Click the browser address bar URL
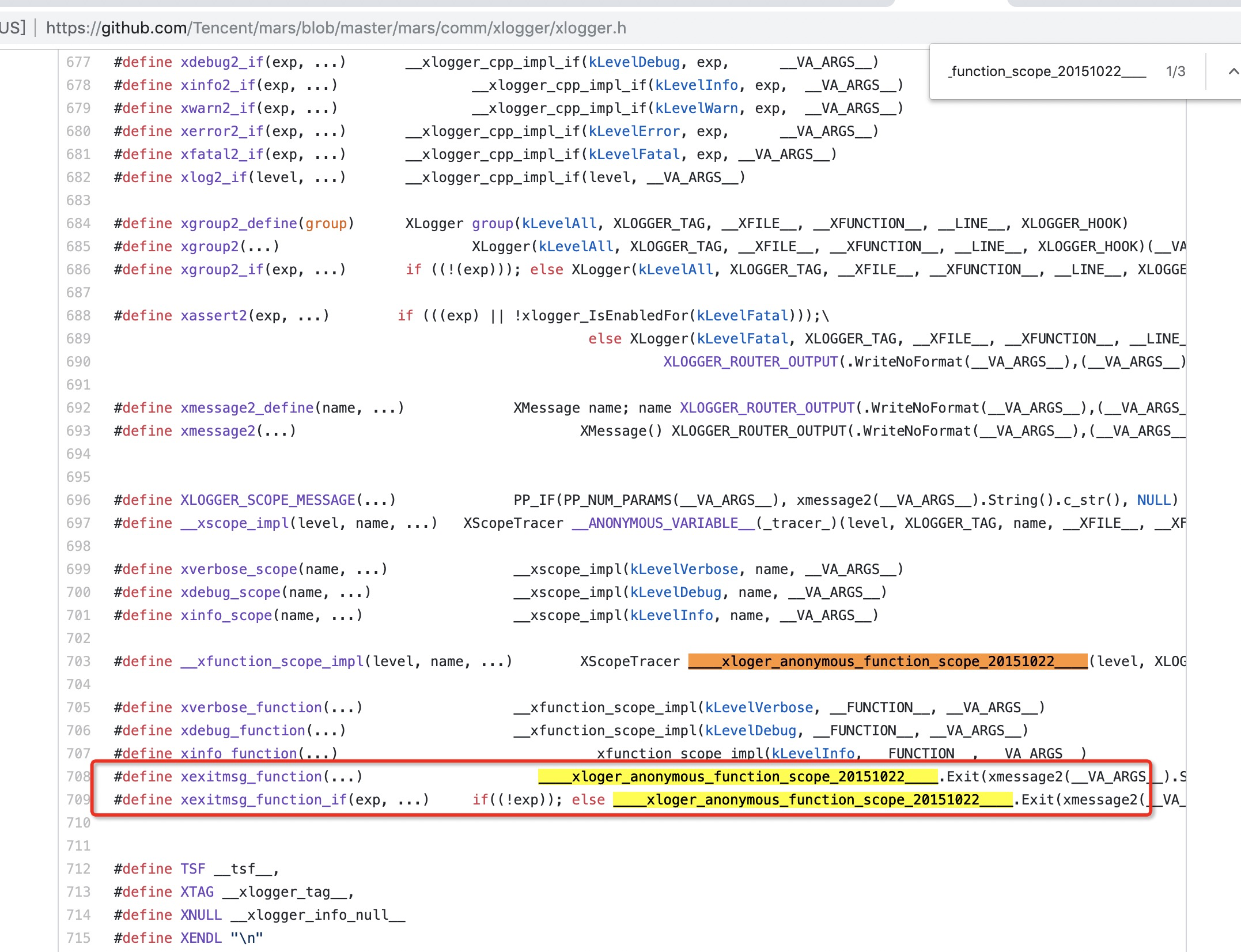 tap(334, 28)
